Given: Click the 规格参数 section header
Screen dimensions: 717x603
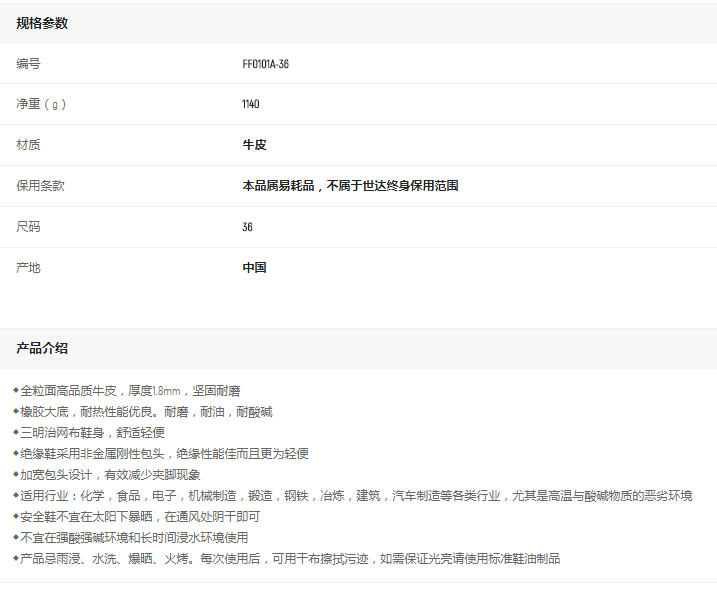Looking at the screenshot, I should coord(42,23).
